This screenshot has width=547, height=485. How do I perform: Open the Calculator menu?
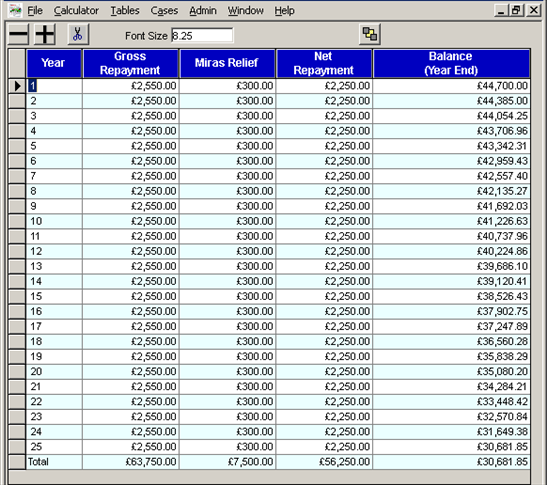(x=76, y=11)
